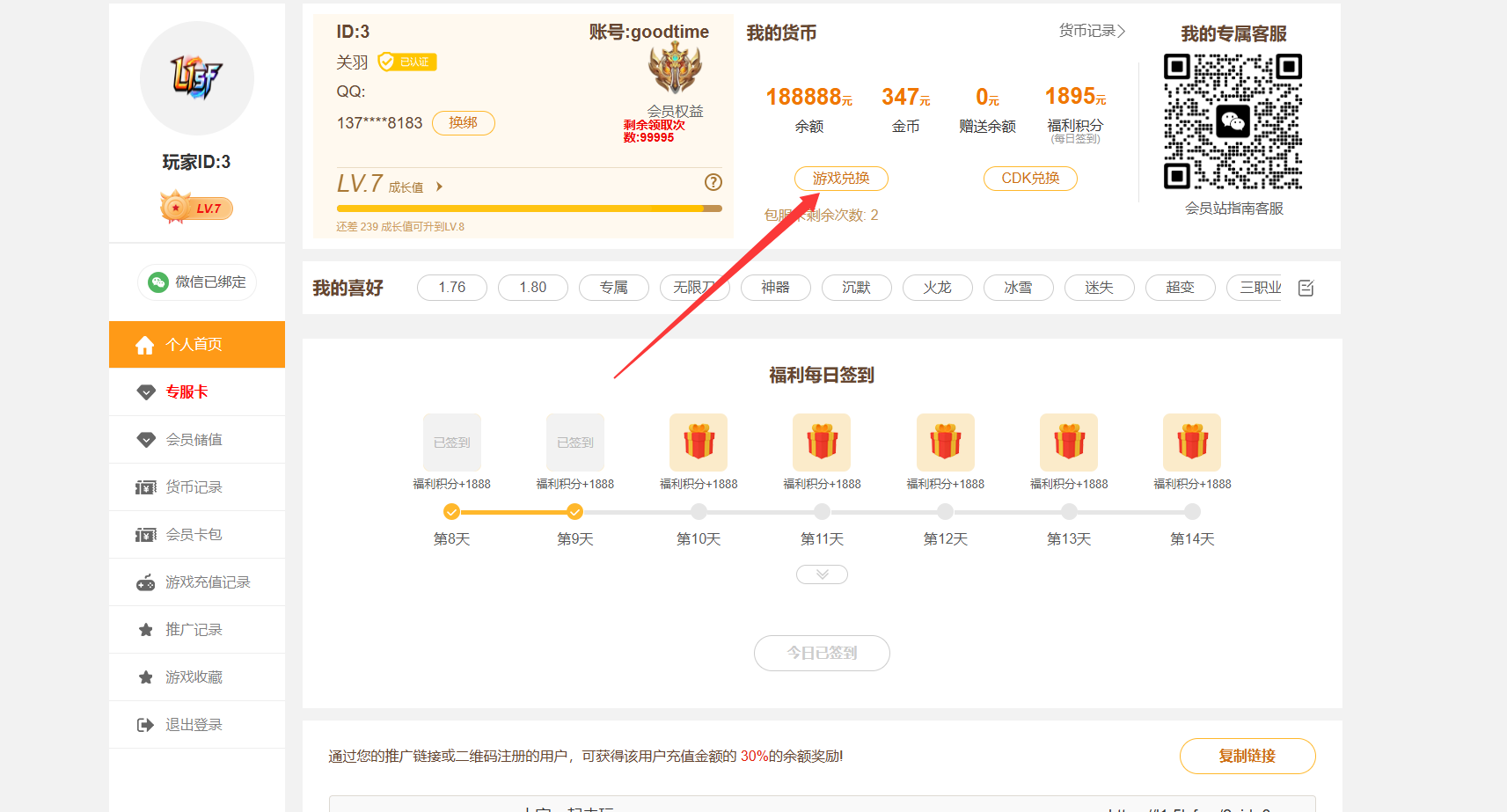Click the 微信已绑定 WeChat button
The image size is (1507, 812).
[x=197, y=282]
